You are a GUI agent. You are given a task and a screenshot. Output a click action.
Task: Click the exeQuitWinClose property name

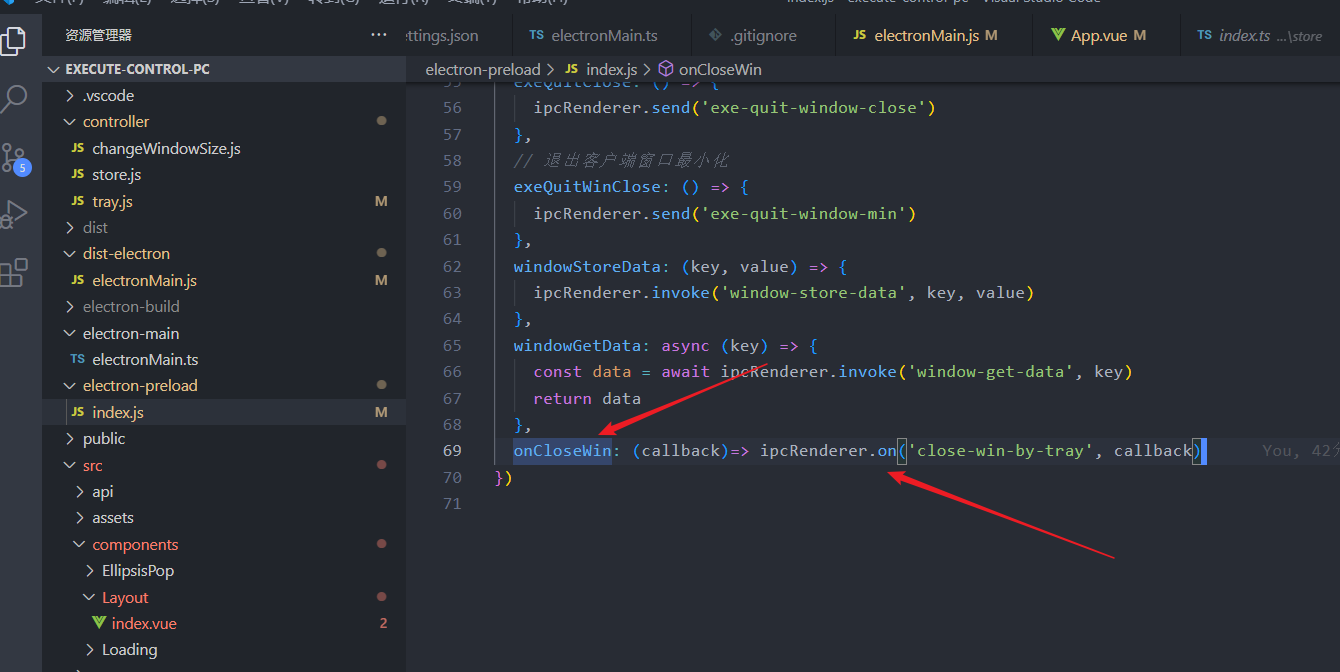pyautogui.click(x=588, y=187)
